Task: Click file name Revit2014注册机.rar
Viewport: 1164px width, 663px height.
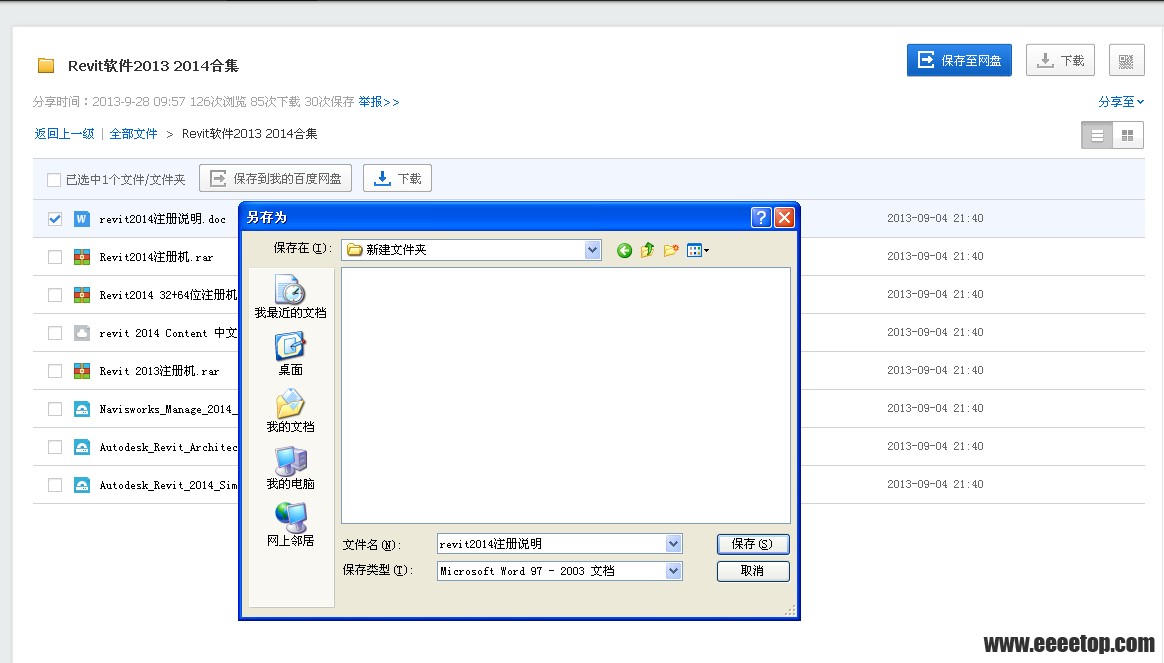Action: [157, 257]
